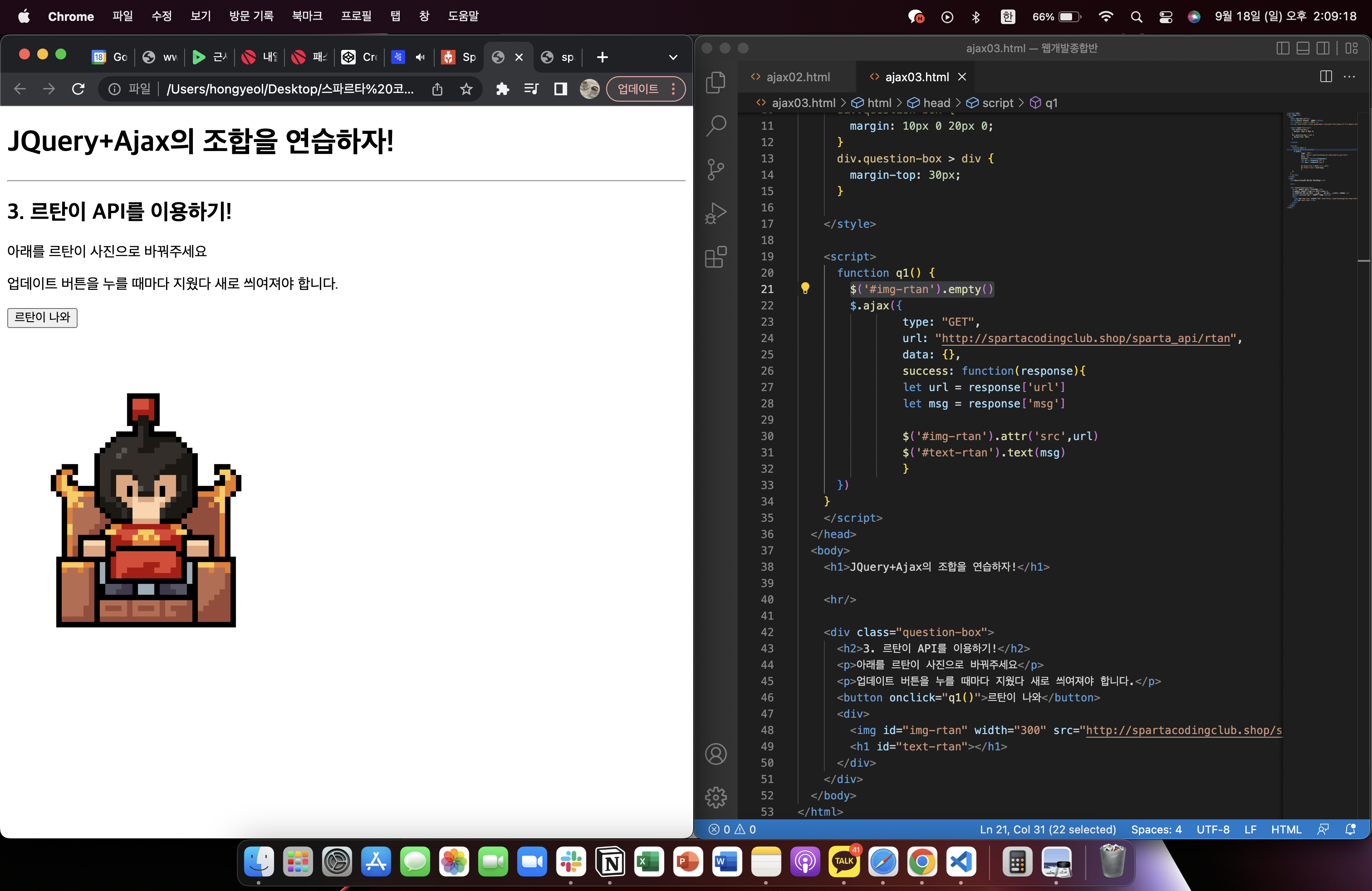1372x891 pixels.
Task: Open Chrome media controls icon
Action: pyautogui.click(x=531, y=89)
